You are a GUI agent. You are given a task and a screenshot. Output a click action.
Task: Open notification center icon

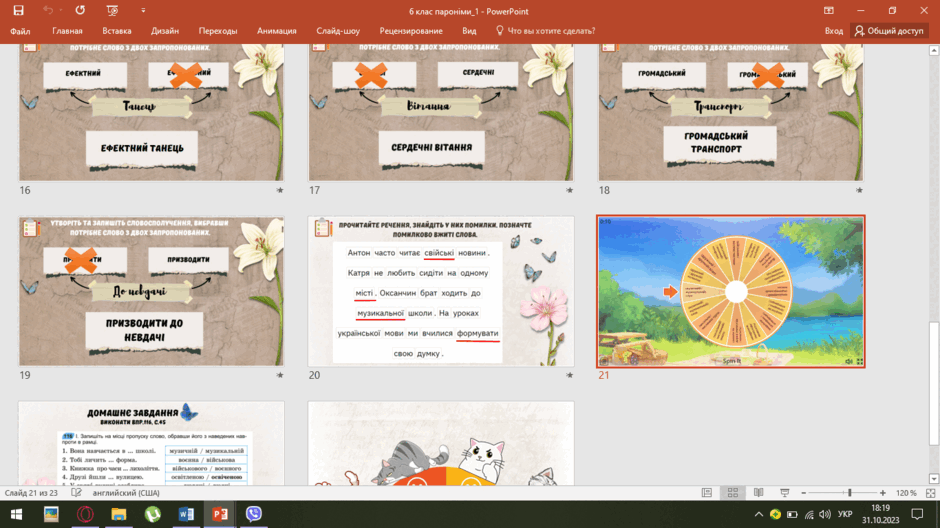[x=917, y=514]
